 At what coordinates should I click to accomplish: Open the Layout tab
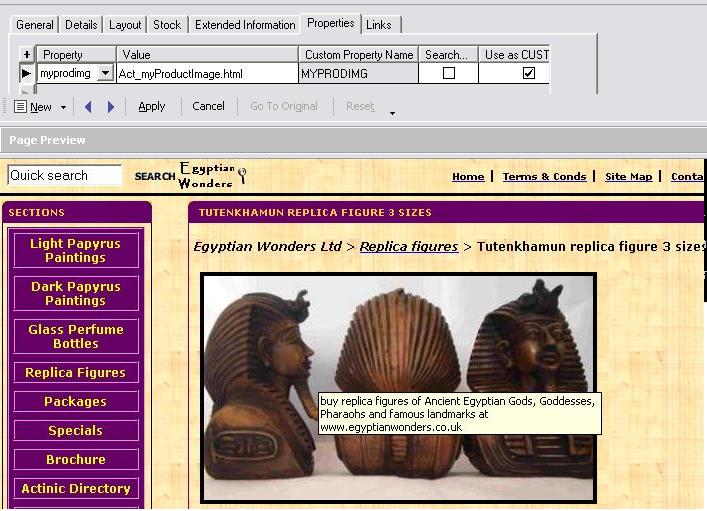[125, 25]
